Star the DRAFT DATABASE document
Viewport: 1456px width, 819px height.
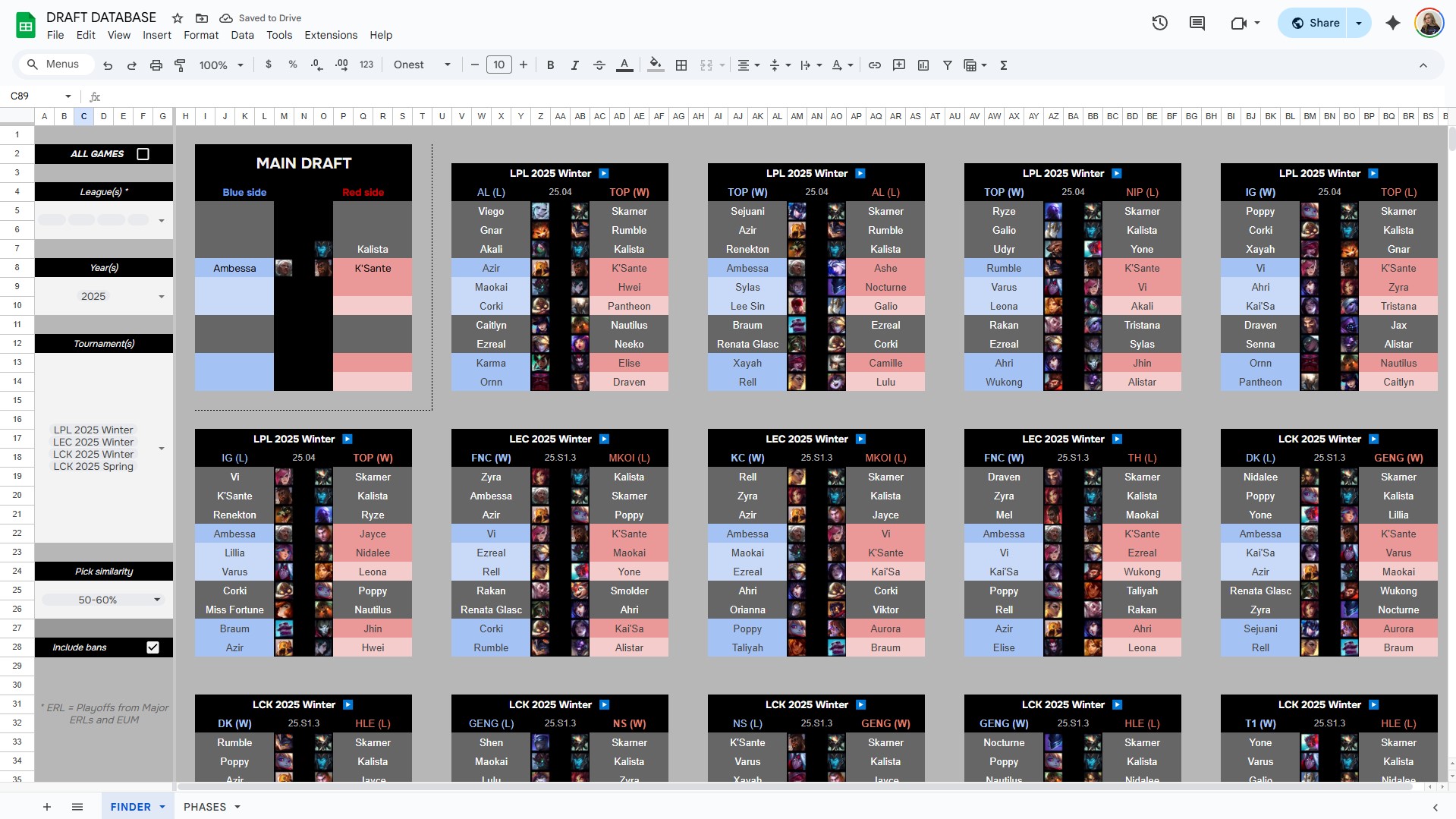tap(178, 18)
